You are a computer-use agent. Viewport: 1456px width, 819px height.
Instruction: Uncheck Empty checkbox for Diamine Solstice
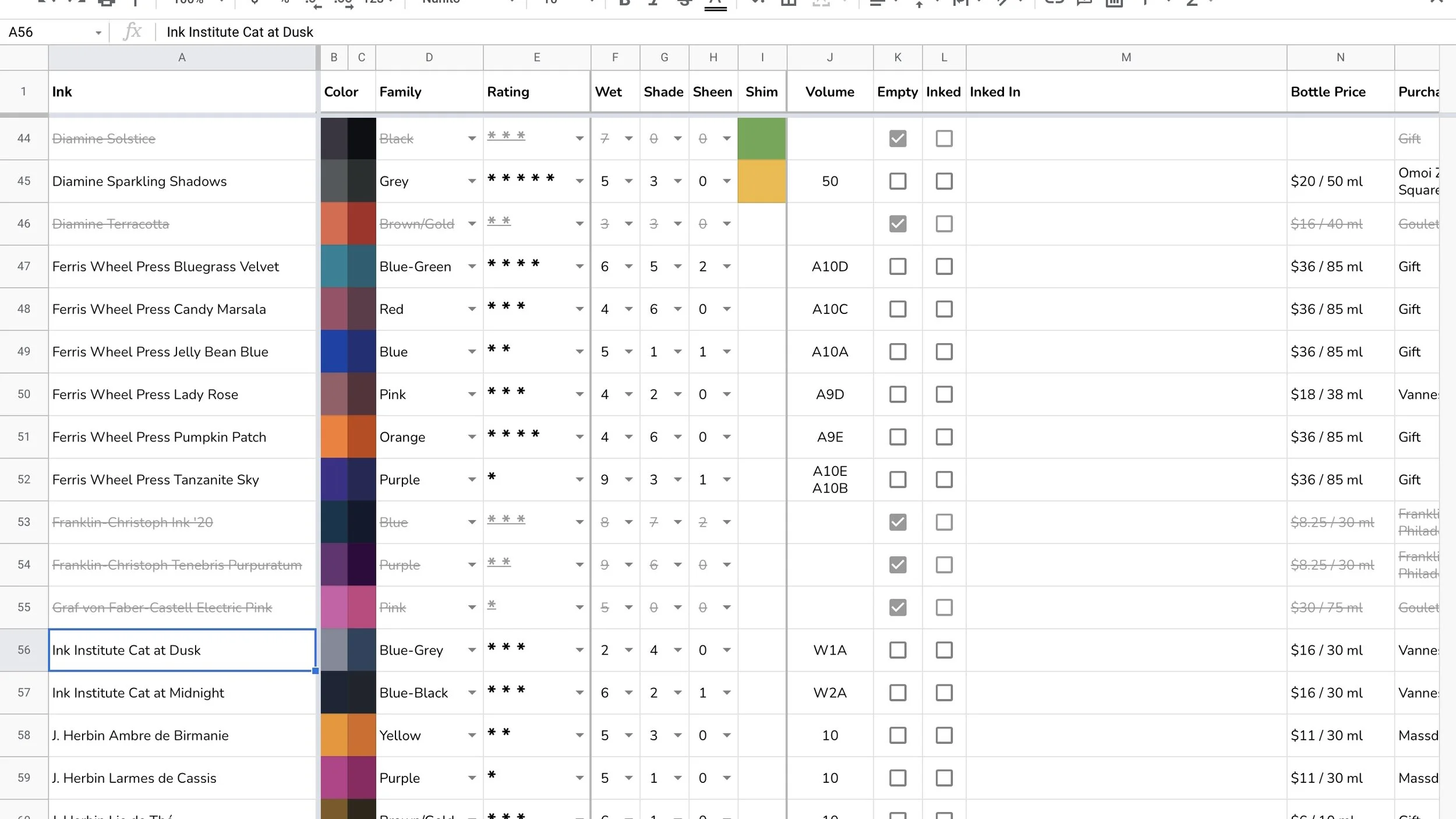click(x=897, y=139)
